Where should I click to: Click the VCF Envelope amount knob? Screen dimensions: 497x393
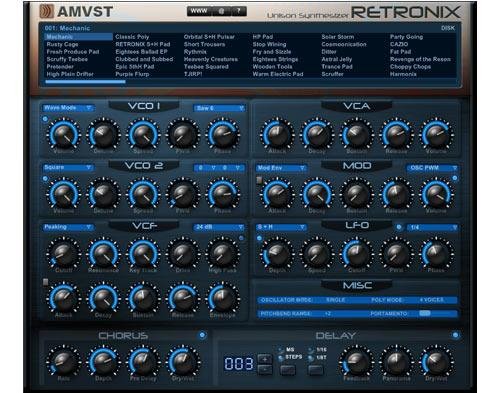click(222, 299)
